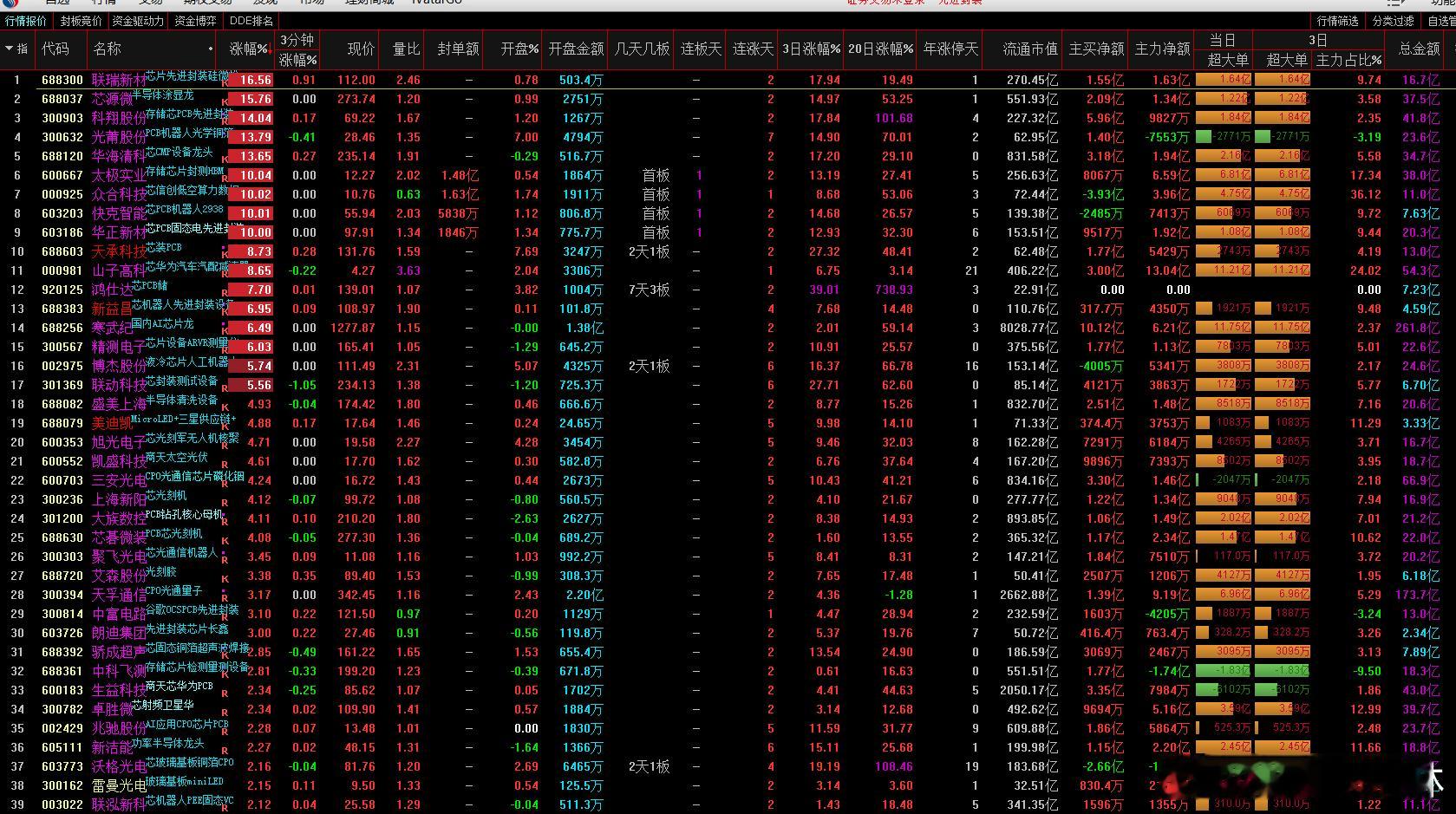Click the 20-day gain value 738.93
1456x814 pixels.
(x=892, y=290)
